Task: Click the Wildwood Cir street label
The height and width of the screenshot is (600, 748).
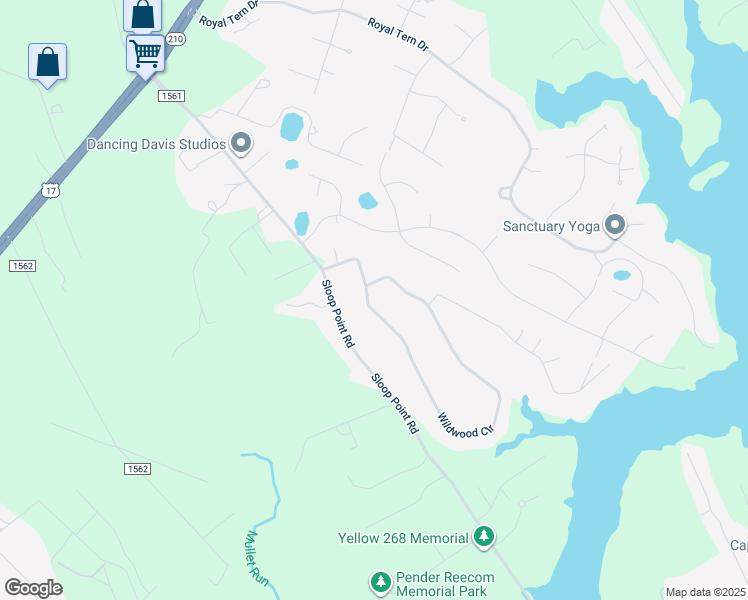Action: pos(465,426)
